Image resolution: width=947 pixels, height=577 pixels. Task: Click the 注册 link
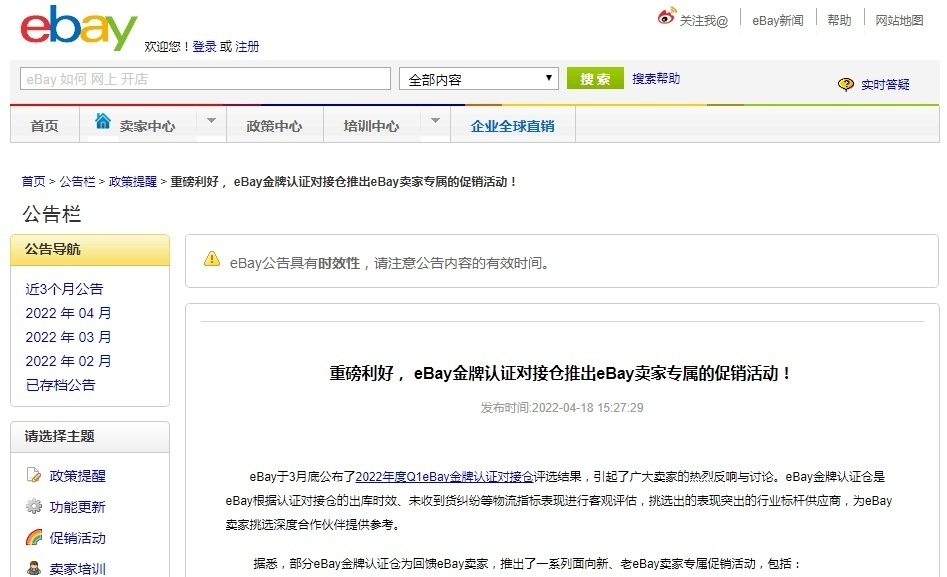tap(247, 47)
